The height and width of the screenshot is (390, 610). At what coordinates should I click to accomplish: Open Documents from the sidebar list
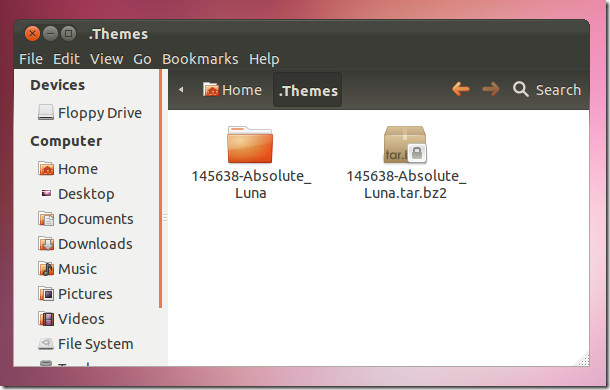click(96, 219)
